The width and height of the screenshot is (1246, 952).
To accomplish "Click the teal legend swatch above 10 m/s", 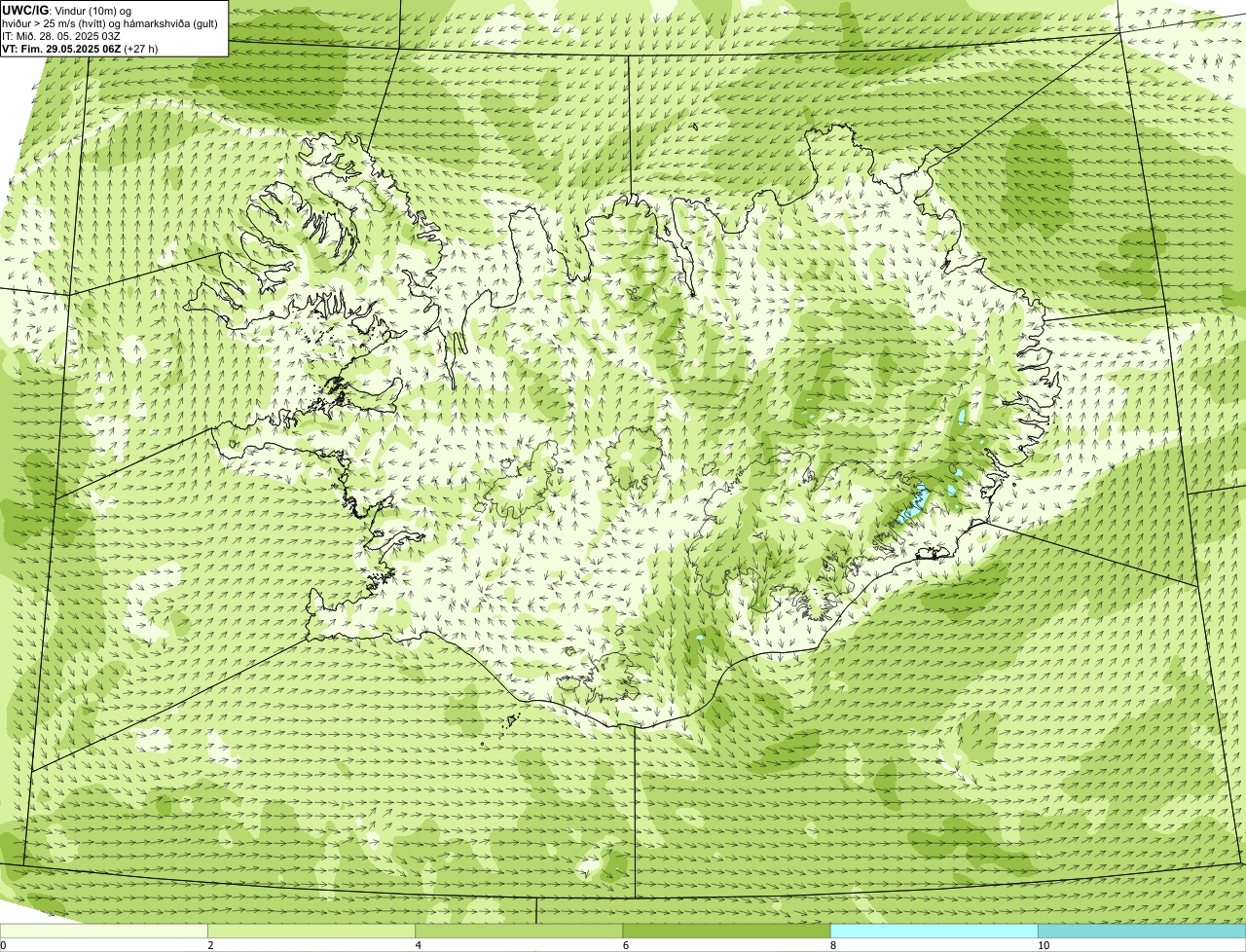I will (x=1142, y=932).
